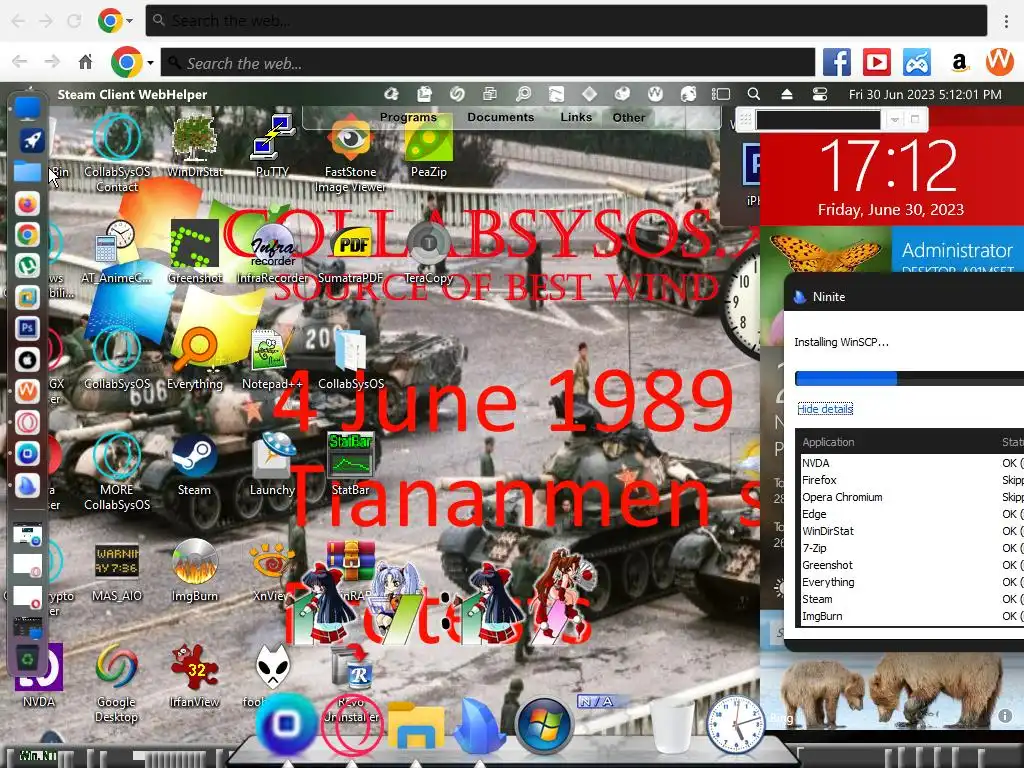Open the Notepad++ desktop shortcut

tap(272, 358)
